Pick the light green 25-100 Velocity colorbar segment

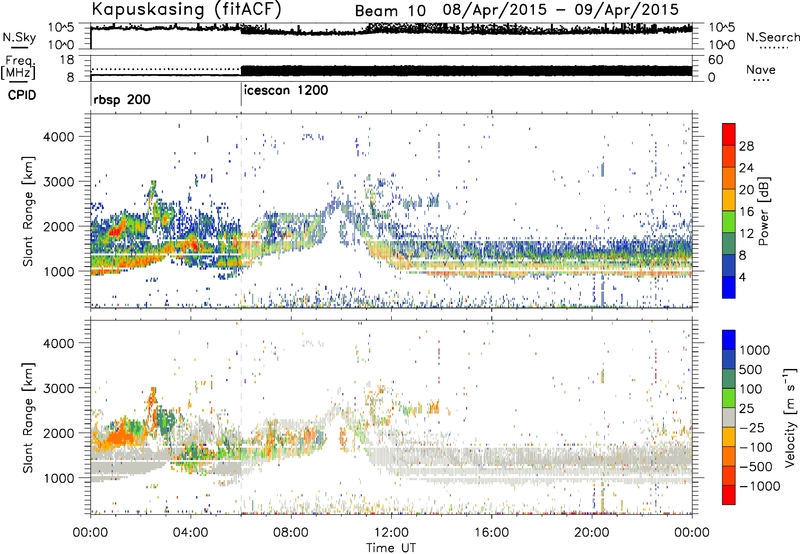729,398
